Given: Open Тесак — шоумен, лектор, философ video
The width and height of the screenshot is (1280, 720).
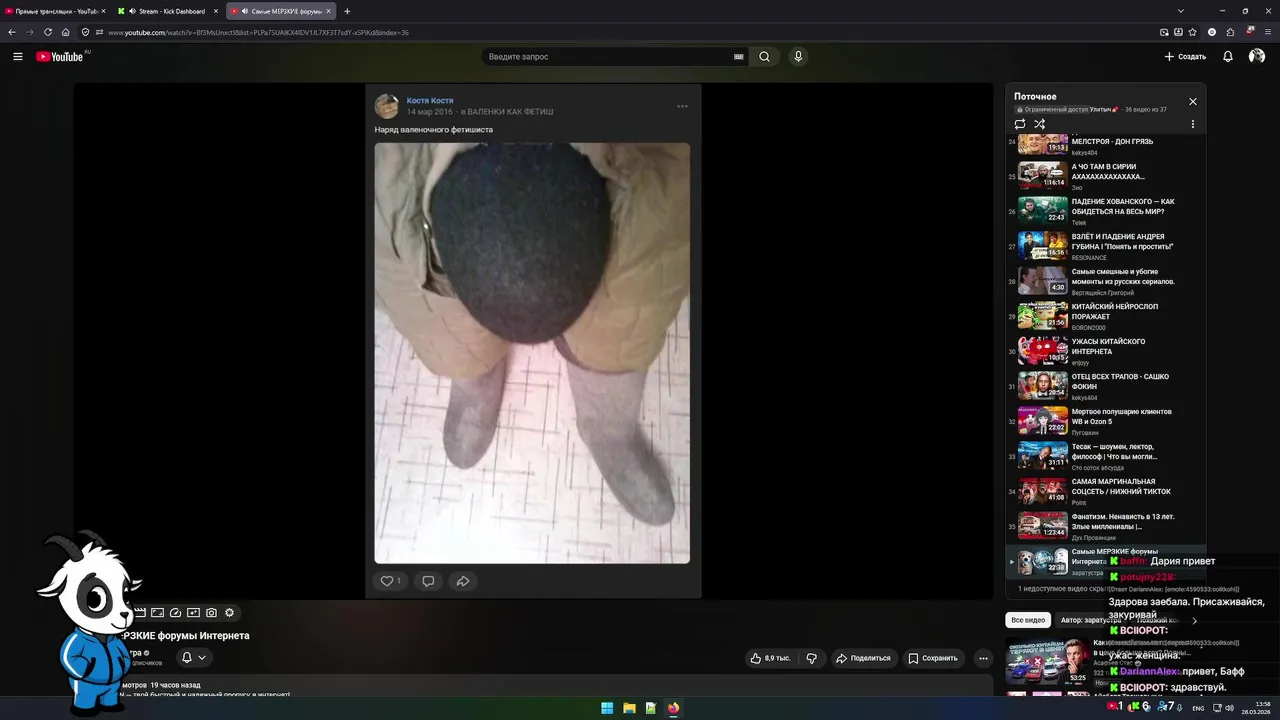Looking at the screenshot, I should point(1105,456).
